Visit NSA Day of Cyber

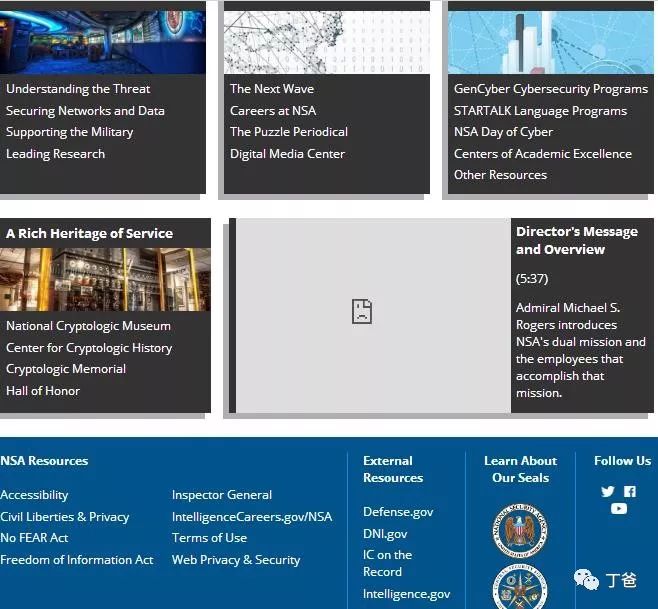[x=504, y=132]
